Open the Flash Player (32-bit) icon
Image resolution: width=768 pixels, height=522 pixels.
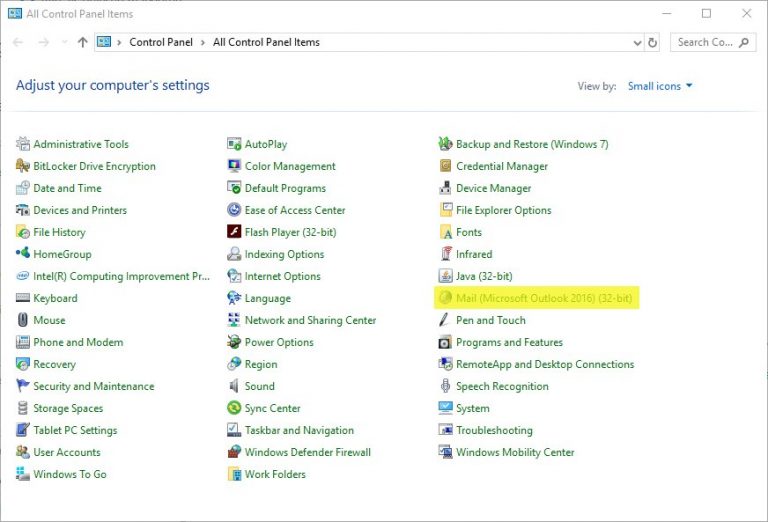coord(234,232)
